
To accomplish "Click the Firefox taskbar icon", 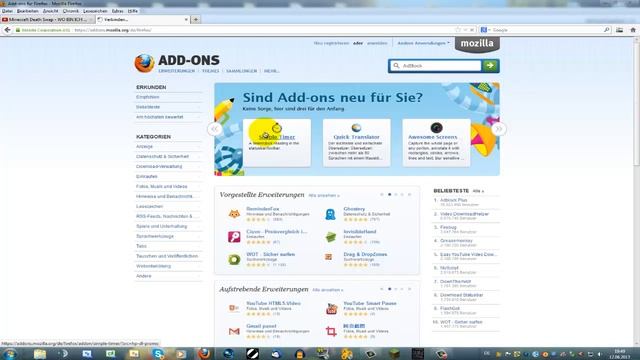I will [x=204, y=354].
